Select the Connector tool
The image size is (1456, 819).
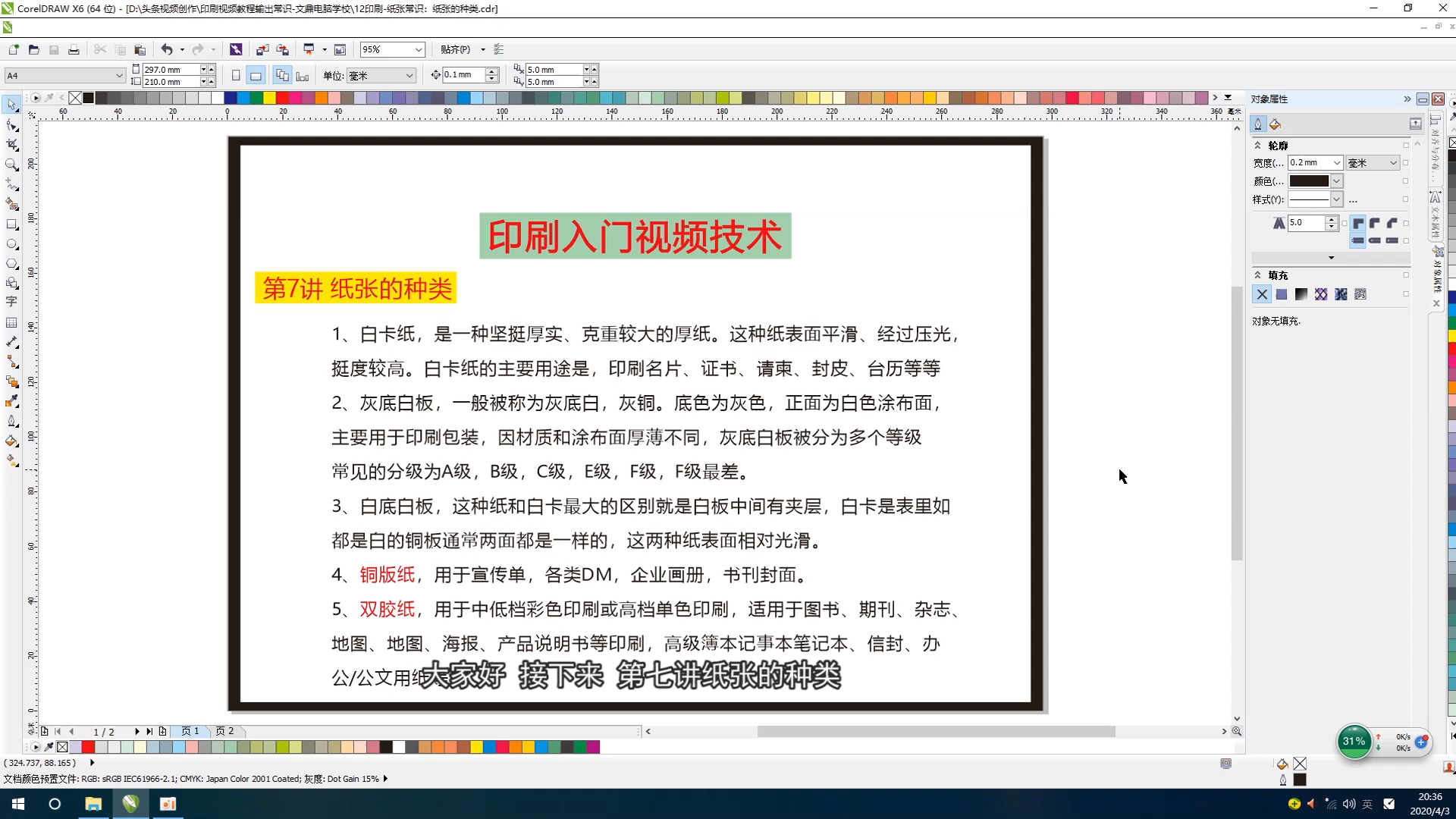(x=11, y=362)
